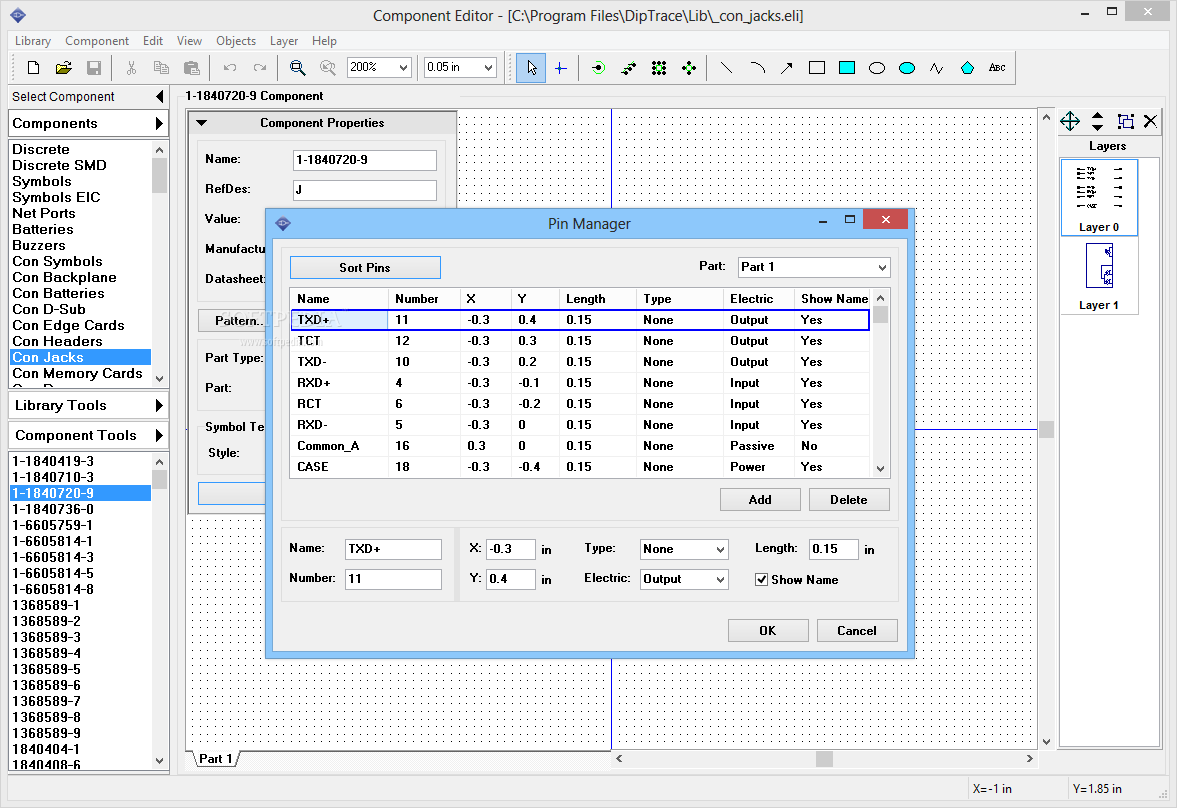This screenshot has height=808, width=1177.
Task: Select the Place pin row tool
Action: pos(629,68)
